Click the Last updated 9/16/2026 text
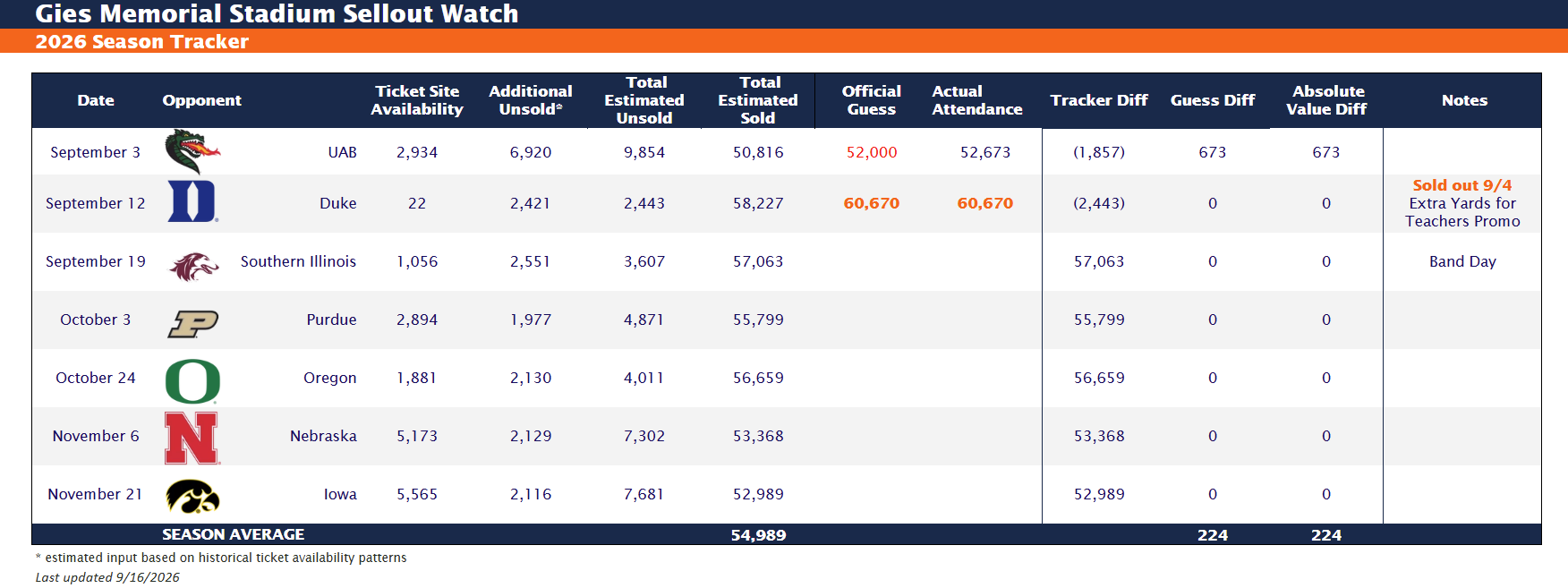 tap(107, 577)
